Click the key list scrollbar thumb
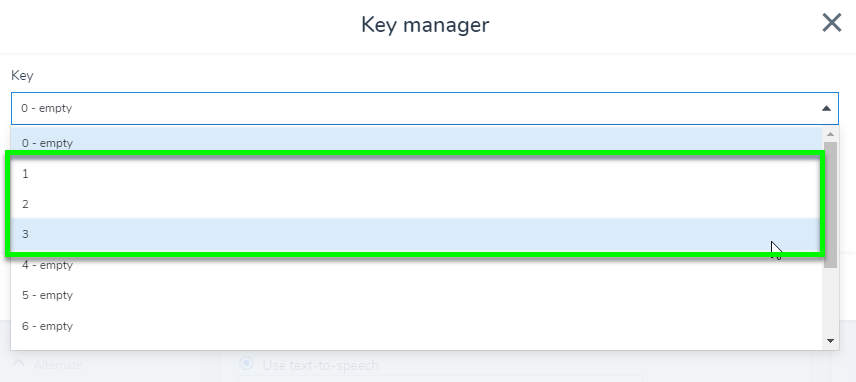856x382 pixels. click(x=830, y=205)
